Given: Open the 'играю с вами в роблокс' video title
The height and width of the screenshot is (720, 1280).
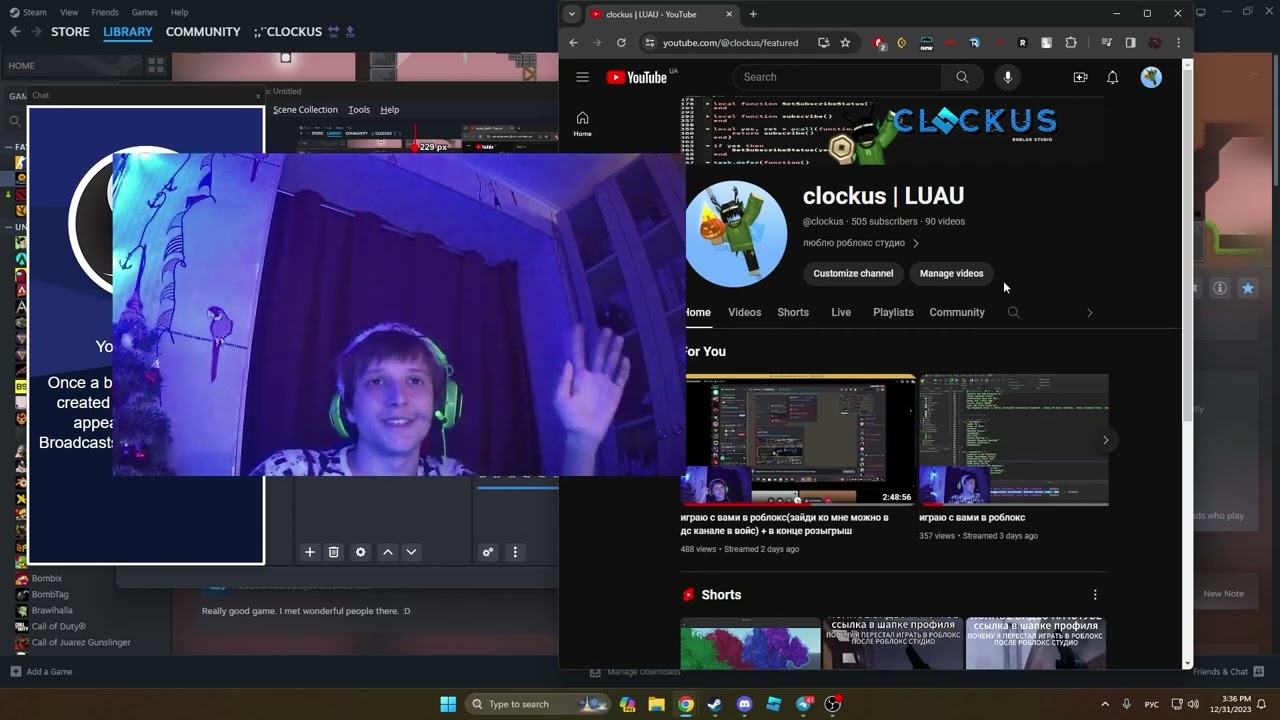Looking at the screenshot, I should tap(972, 518).
